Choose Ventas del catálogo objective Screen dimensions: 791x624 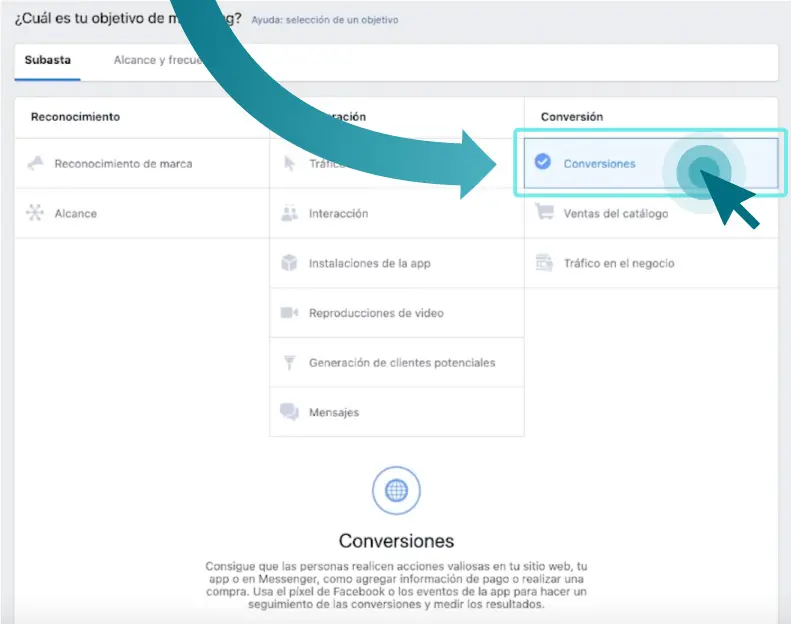(616, 213)
